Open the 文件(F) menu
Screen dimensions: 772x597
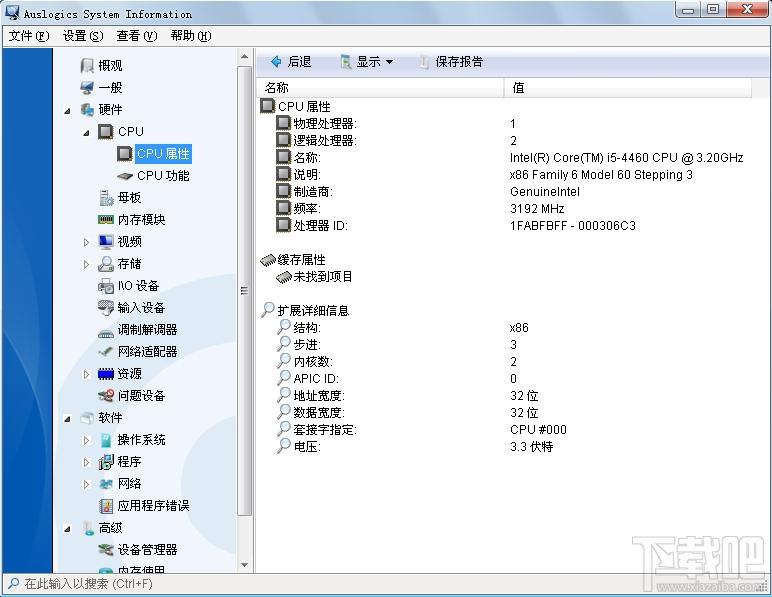(29, 36)
